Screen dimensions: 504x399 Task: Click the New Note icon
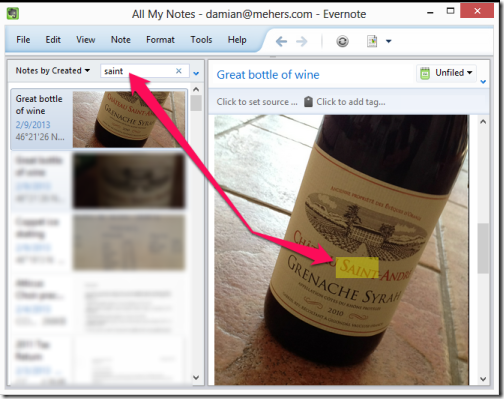372,41
